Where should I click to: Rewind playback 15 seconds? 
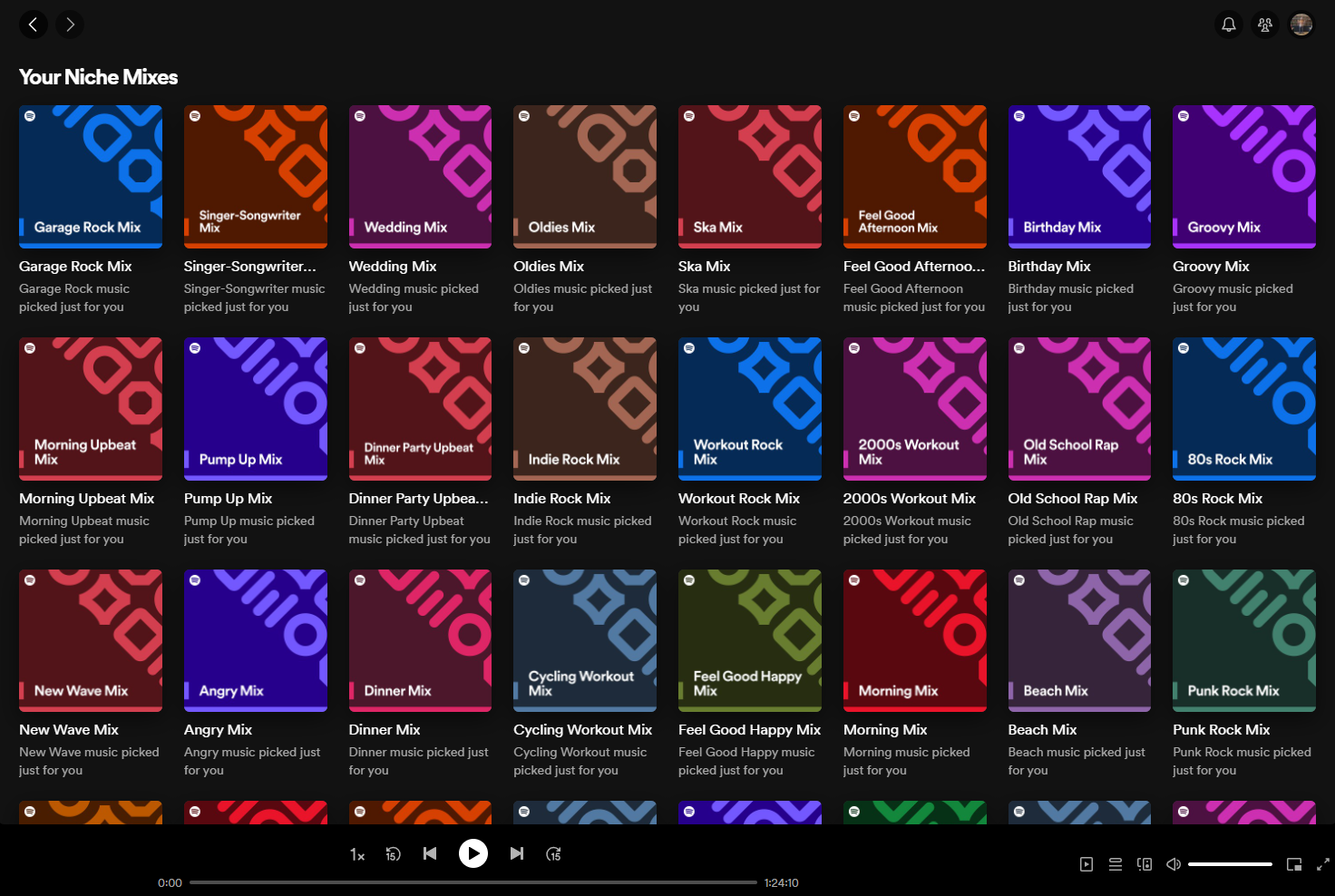tap(393, 853)
